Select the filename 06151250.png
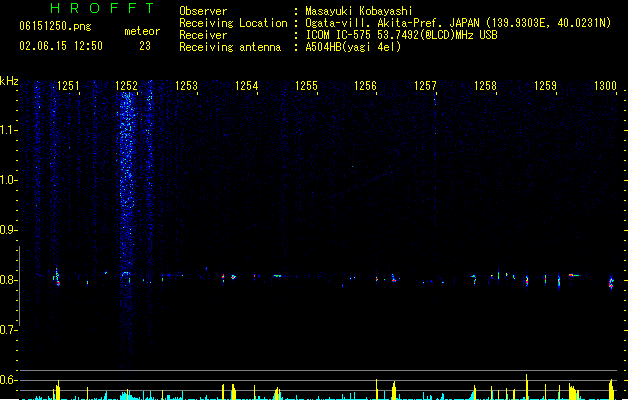629x400 pixels. point(55,26)
